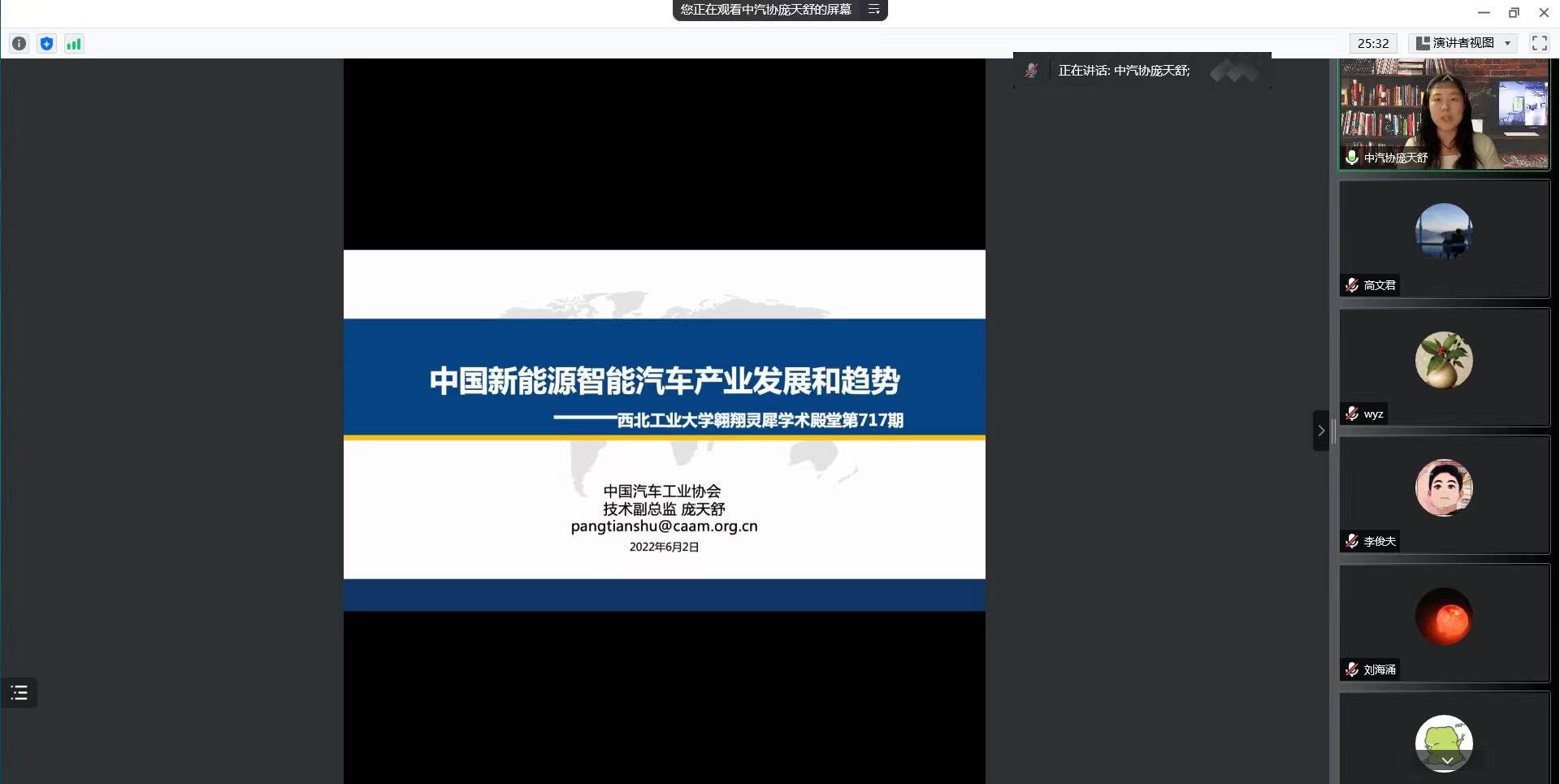Click the shared presentation title slide
1560x784 pixels.
[664, 414]
